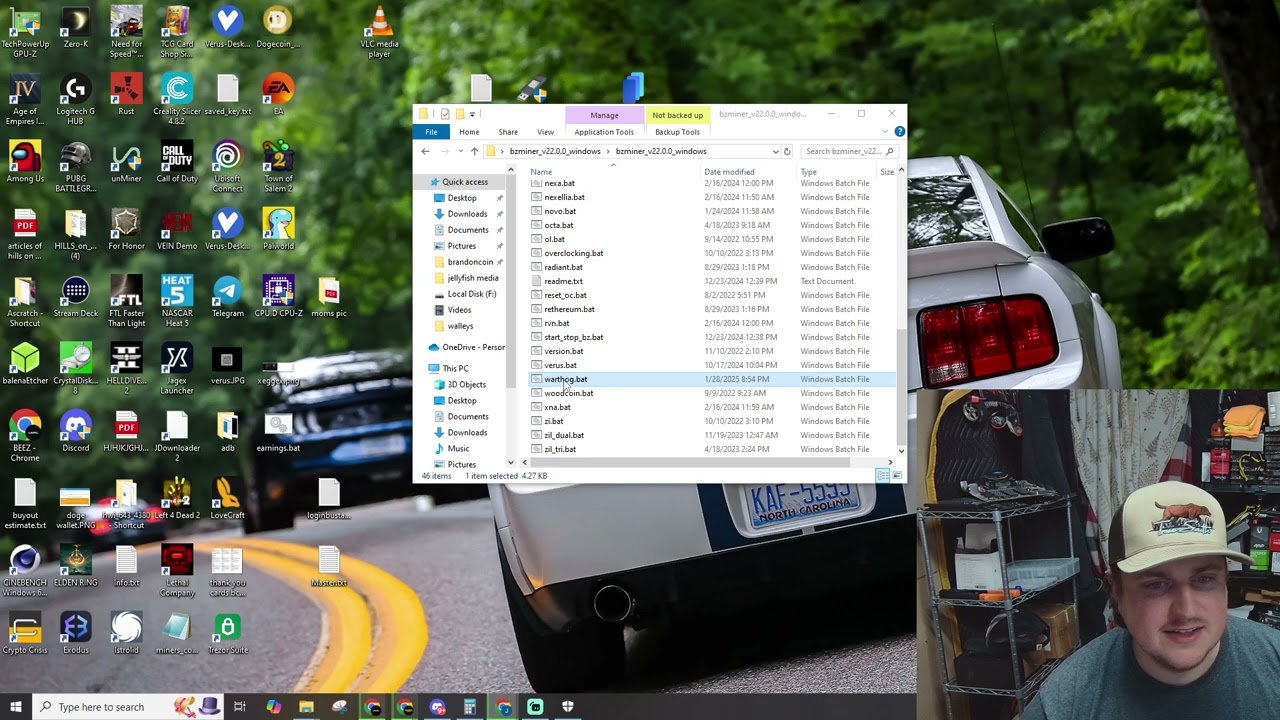Image resolution: width=1280 pixels, height=720 pixels.
Task: Click the Explorer search box
Action: click(848, 151)
